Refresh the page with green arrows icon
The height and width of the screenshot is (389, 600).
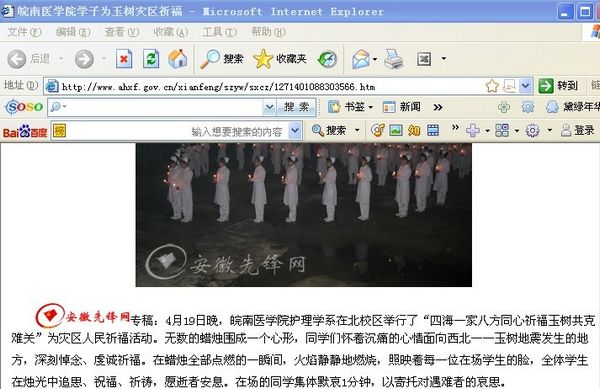151,59
